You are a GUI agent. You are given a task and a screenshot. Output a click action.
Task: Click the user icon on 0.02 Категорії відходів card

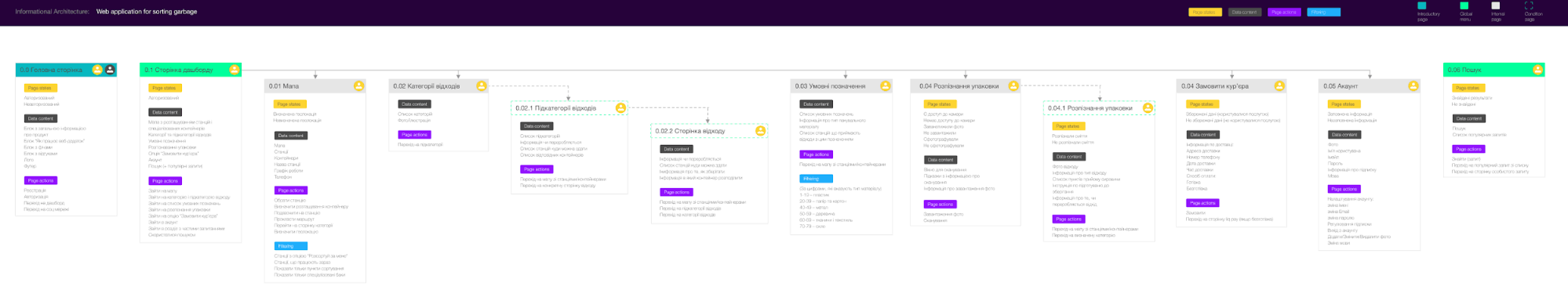482,86
